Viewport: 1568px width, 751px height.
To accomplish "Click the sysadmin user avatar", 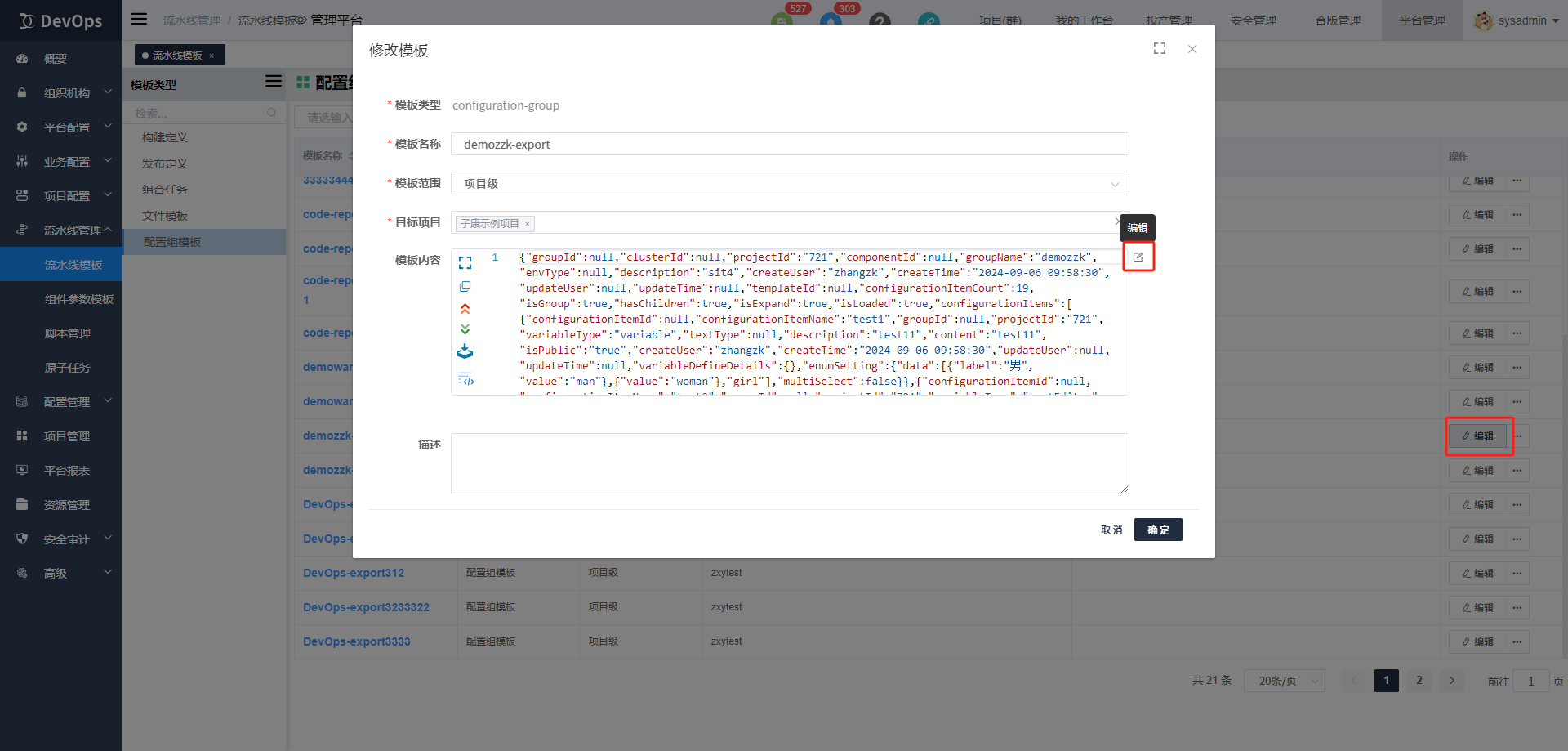I will coord(1483,20).
